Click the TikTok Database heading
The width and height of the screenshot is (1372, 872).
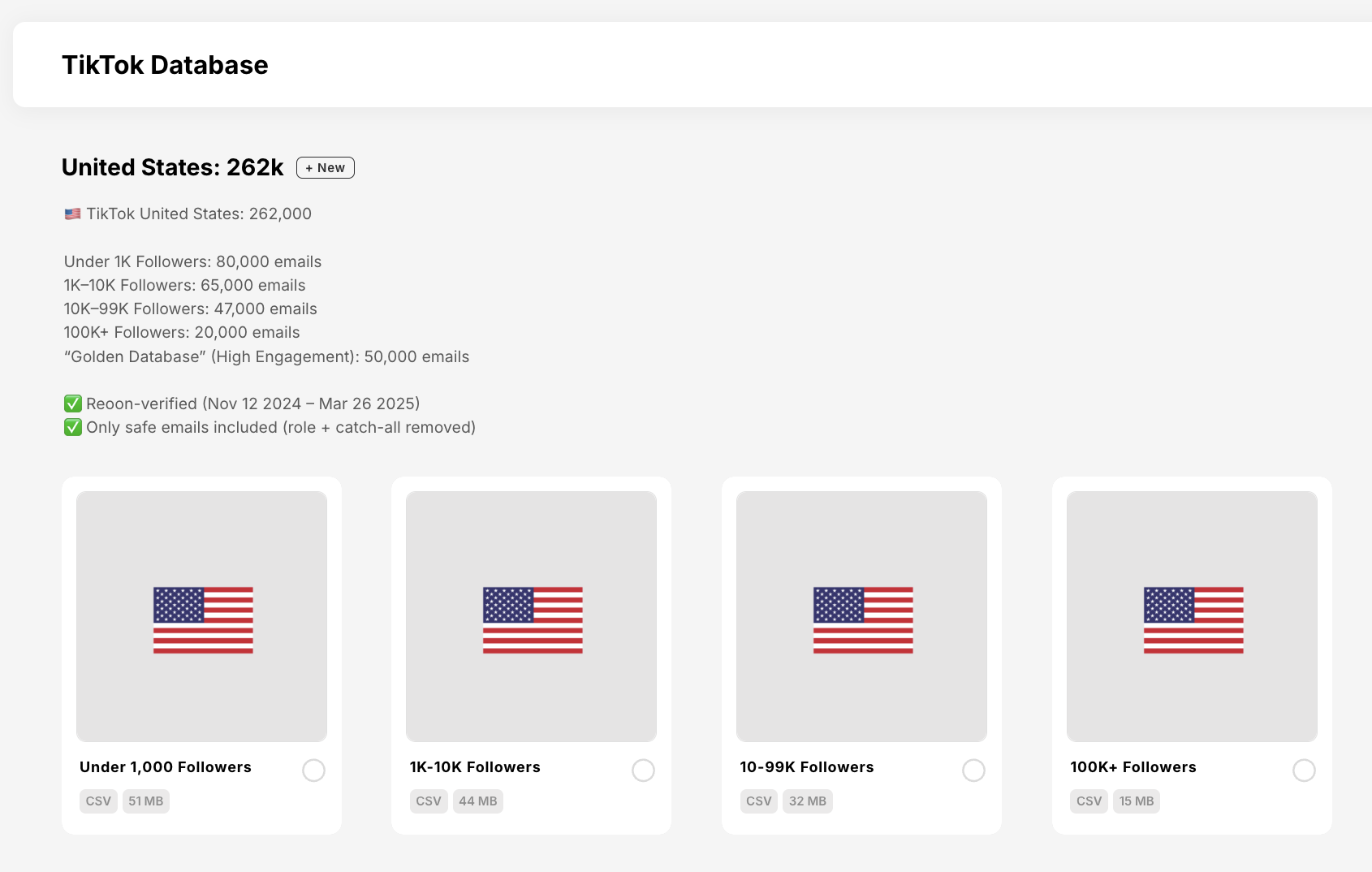click(165, 65)
